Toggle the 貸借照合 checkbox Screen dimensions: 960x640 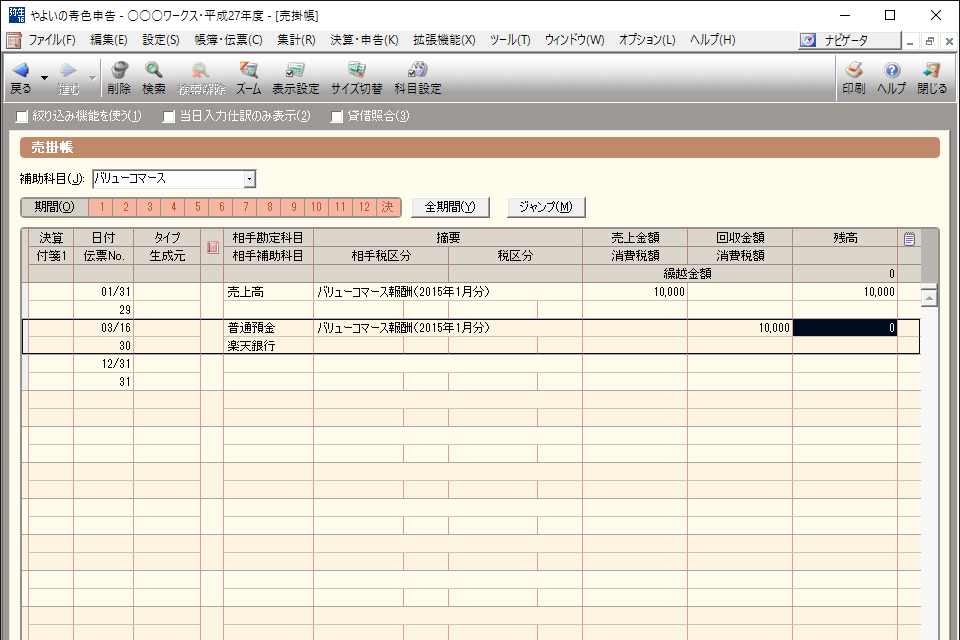click(x=336, y=116)
